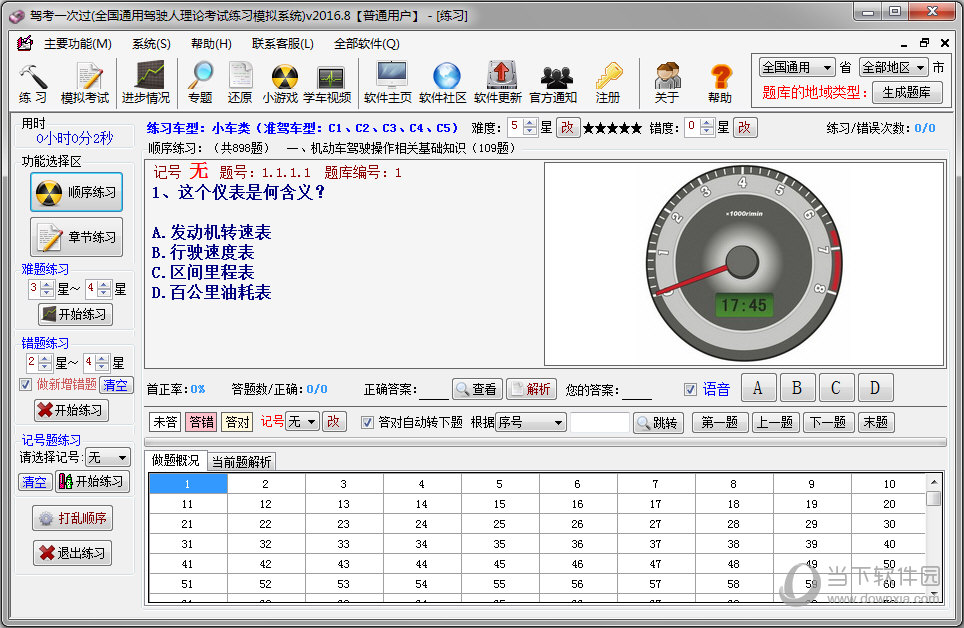This screenshot has height=628, width=964.
Task: Adjust 难题练习 minimum star stepper
Action: [47, 288]
